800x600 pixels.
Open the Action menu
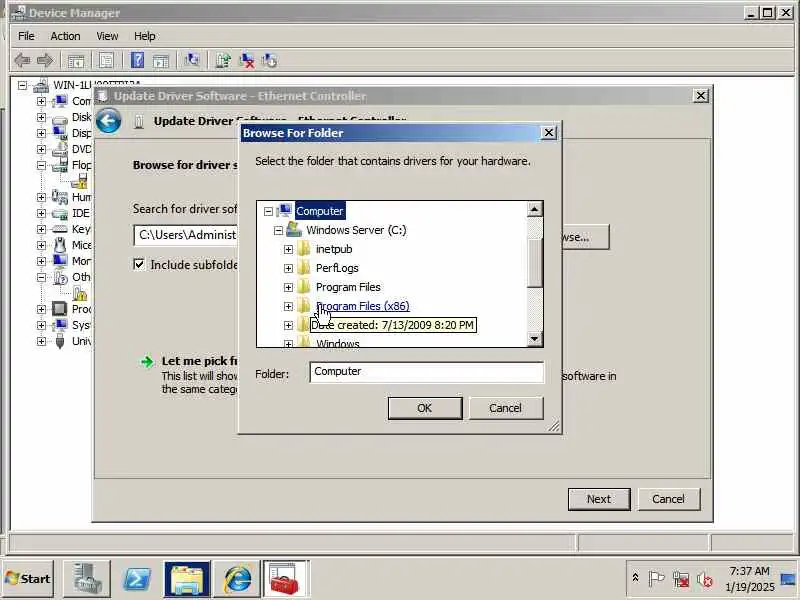(65, 36)
